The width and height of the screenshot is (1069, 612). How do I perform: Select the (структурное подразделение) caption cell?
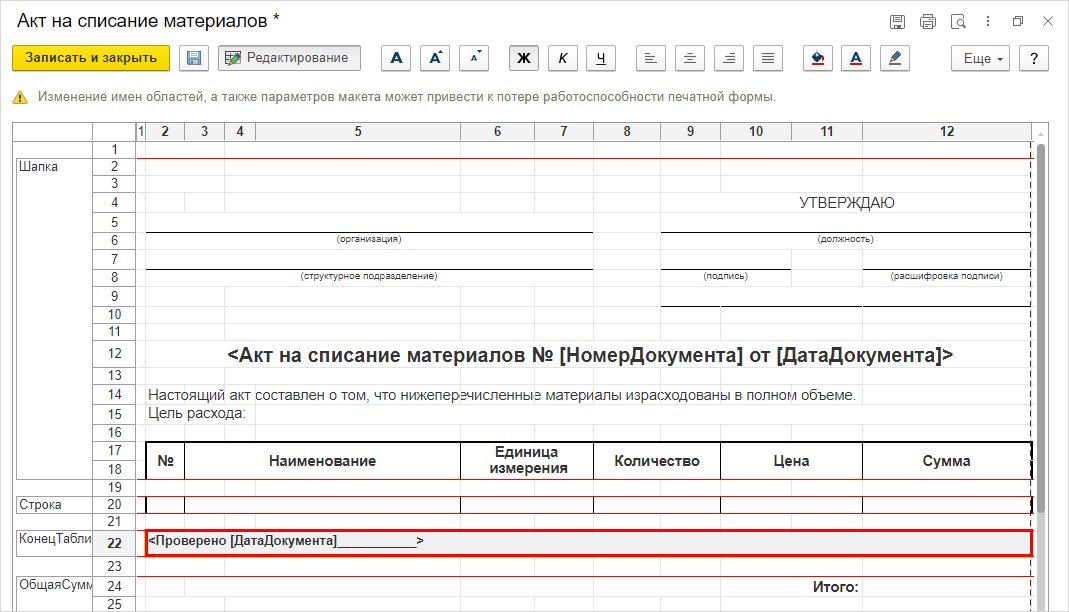(369, 276)
